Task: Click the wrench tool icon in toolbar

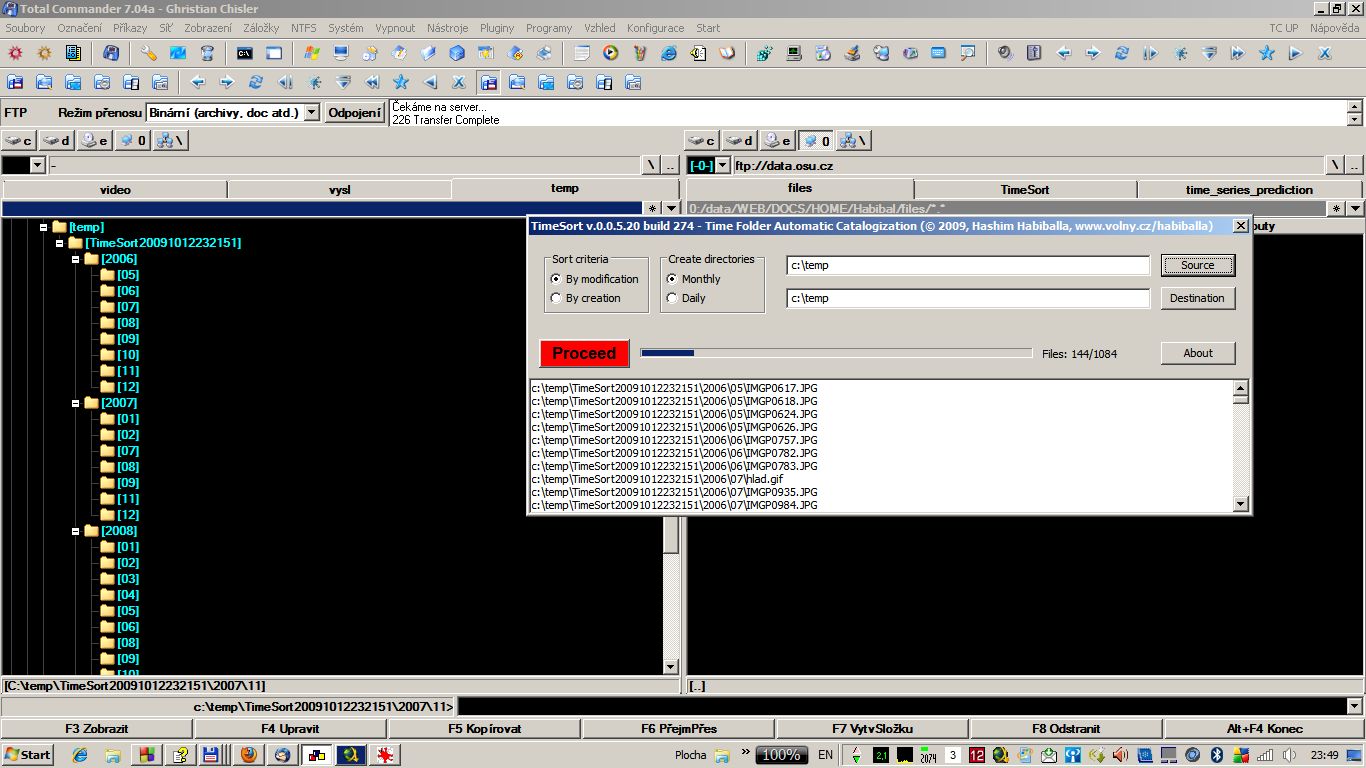Action: point(148,53)
